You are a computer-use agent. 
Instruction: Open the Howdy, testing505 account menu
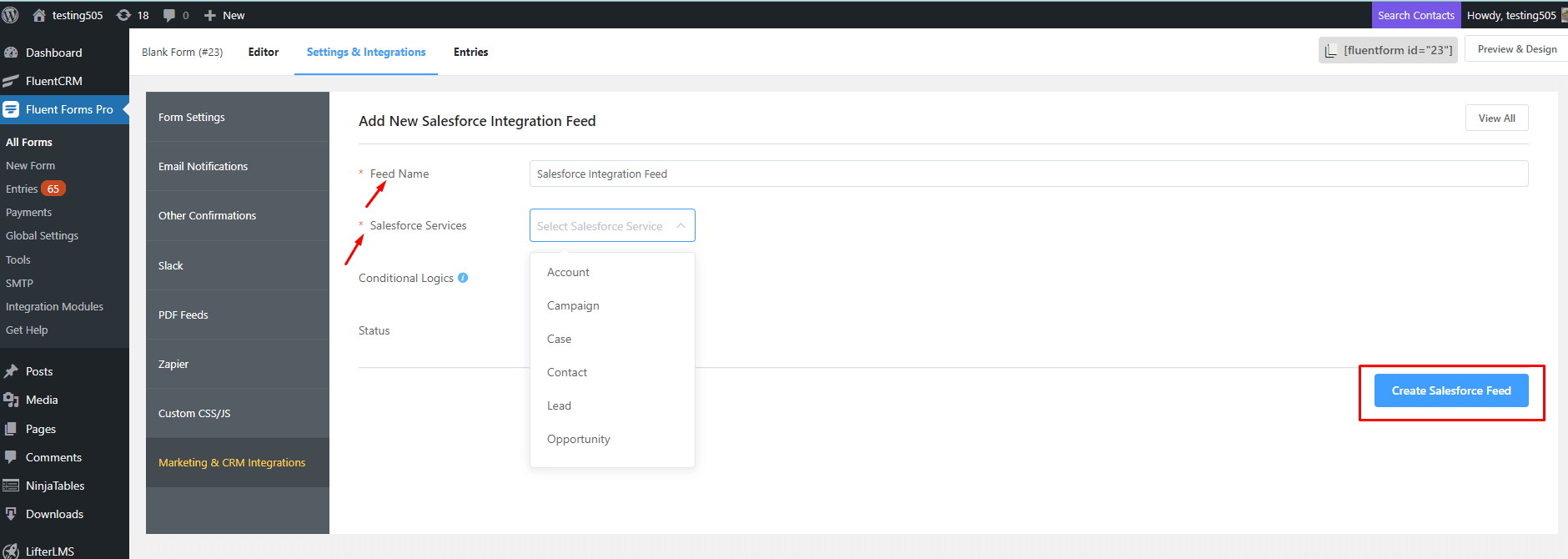click(x=1516, y=15)
